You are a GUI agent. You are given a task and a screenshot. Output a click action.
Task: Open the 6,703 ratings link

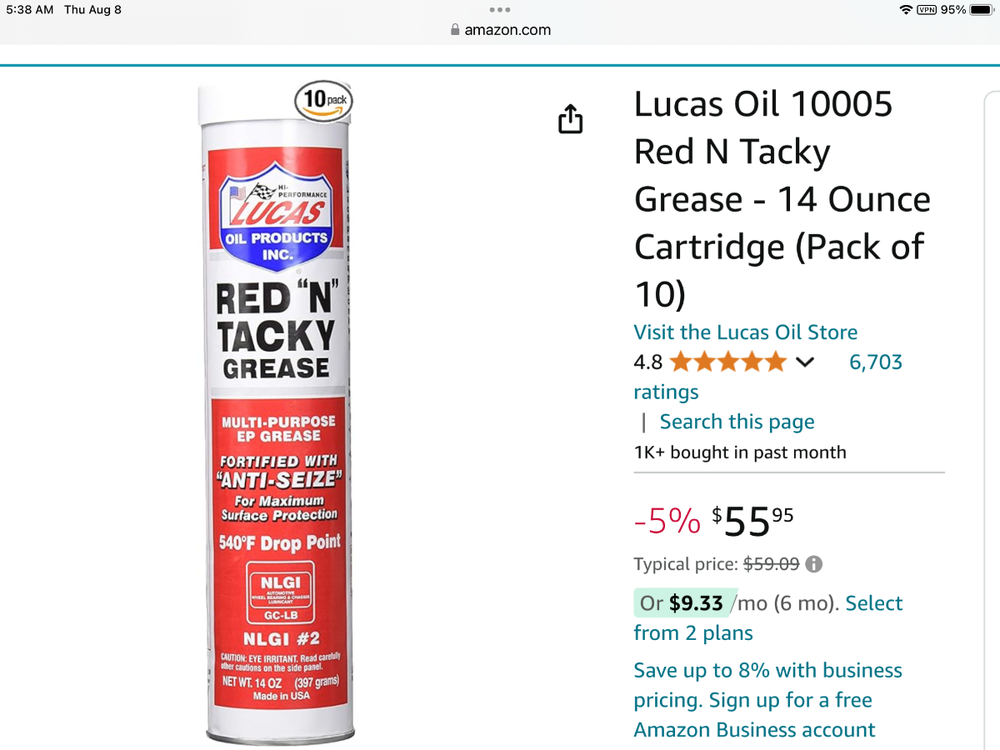click(875, 362)
